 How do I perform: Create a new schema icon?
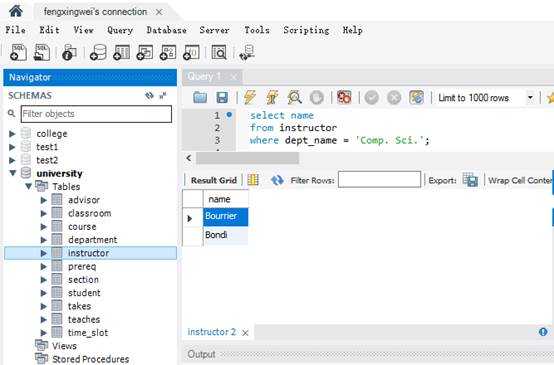pos(98,53)
